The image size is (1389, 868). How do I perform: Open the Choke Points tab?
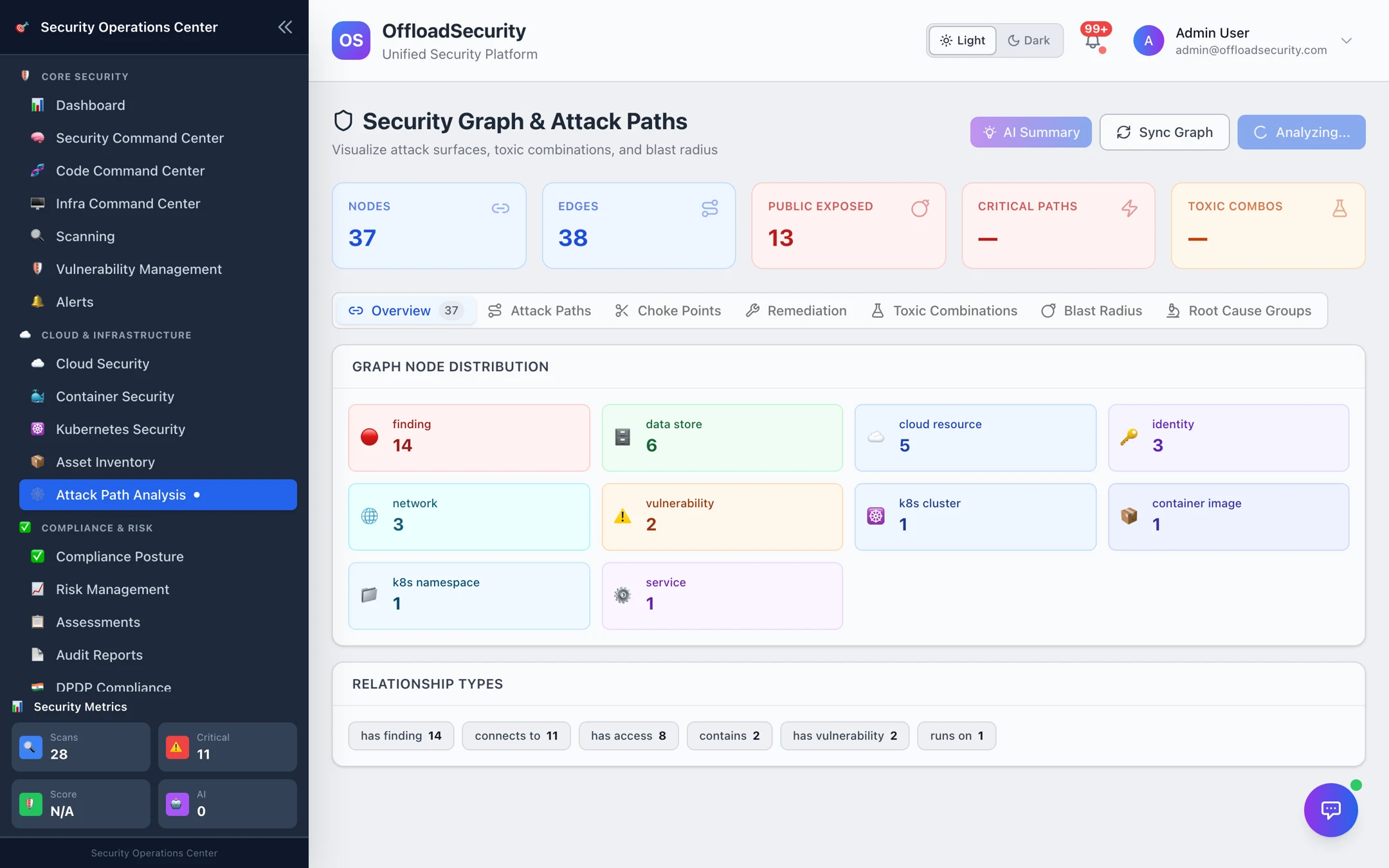(x=668, y=311)
